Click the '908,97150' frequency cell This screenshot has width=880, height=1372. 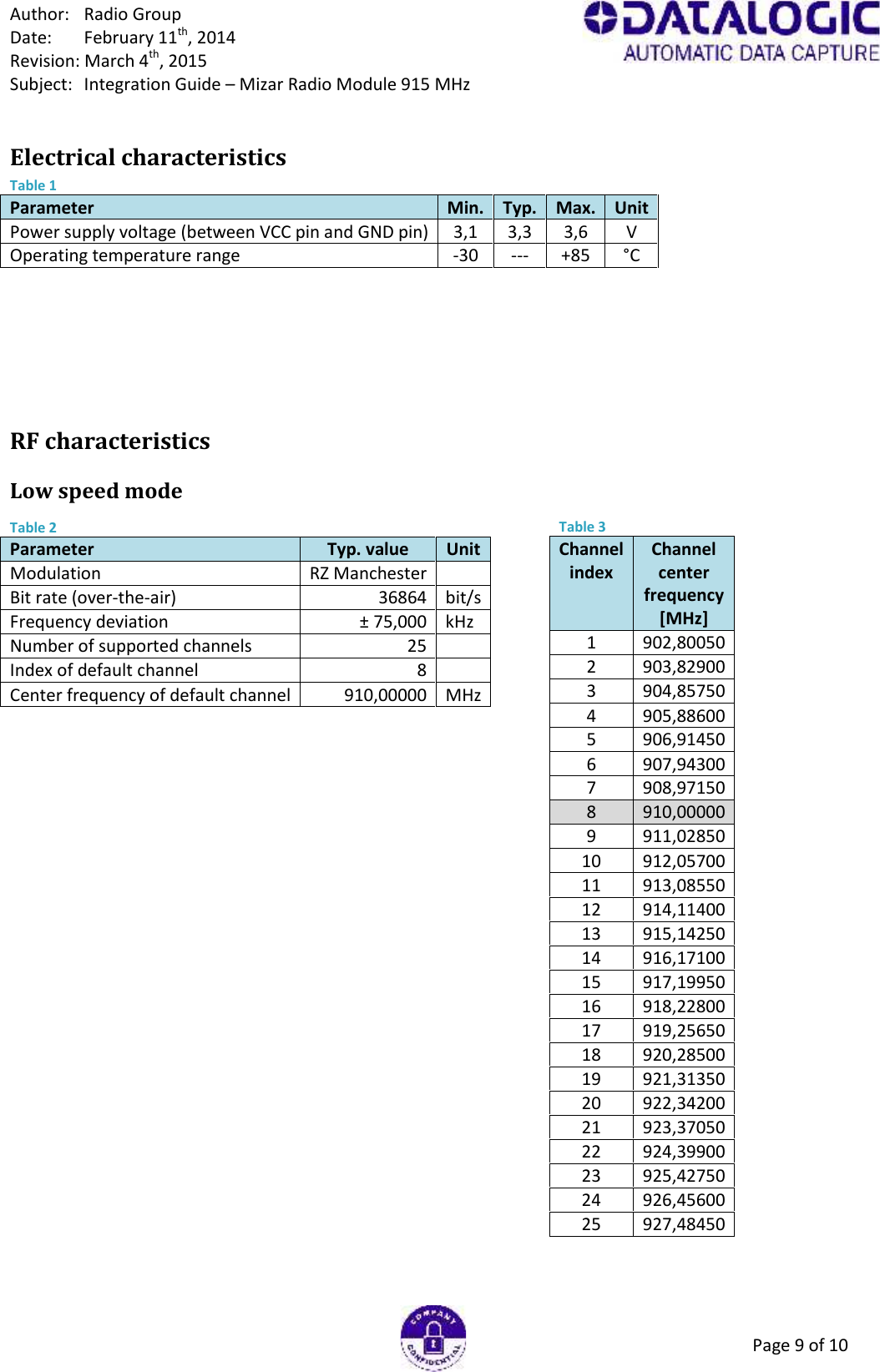click(684, 788)
